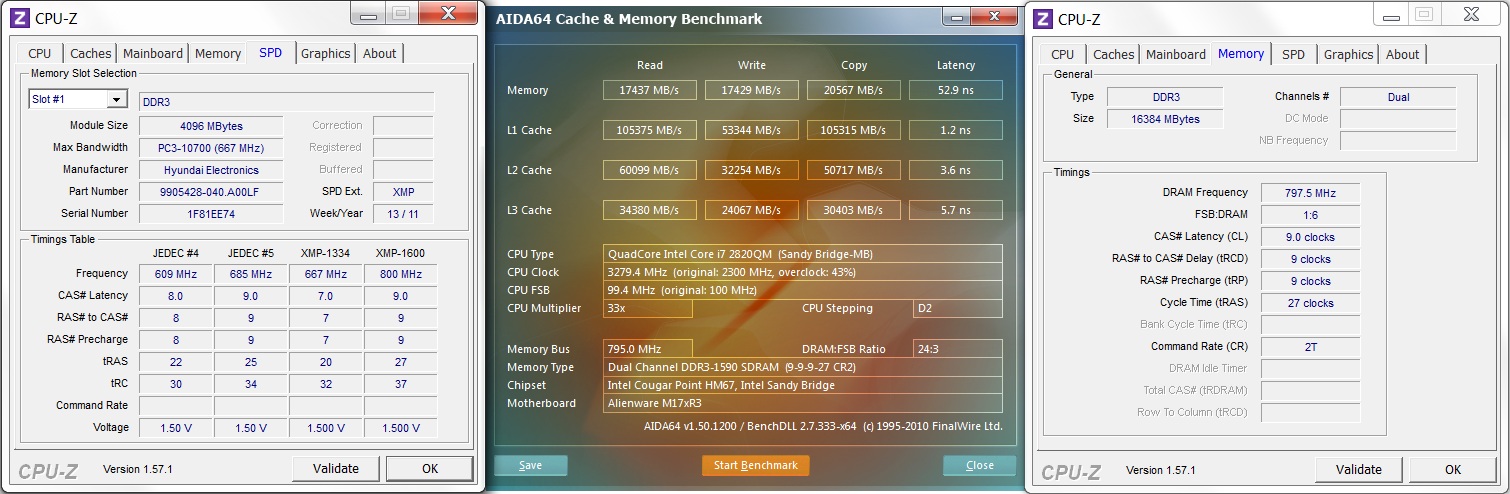
Task: Click Save button in AIDA64 window
Action: [x=531, y=465]
